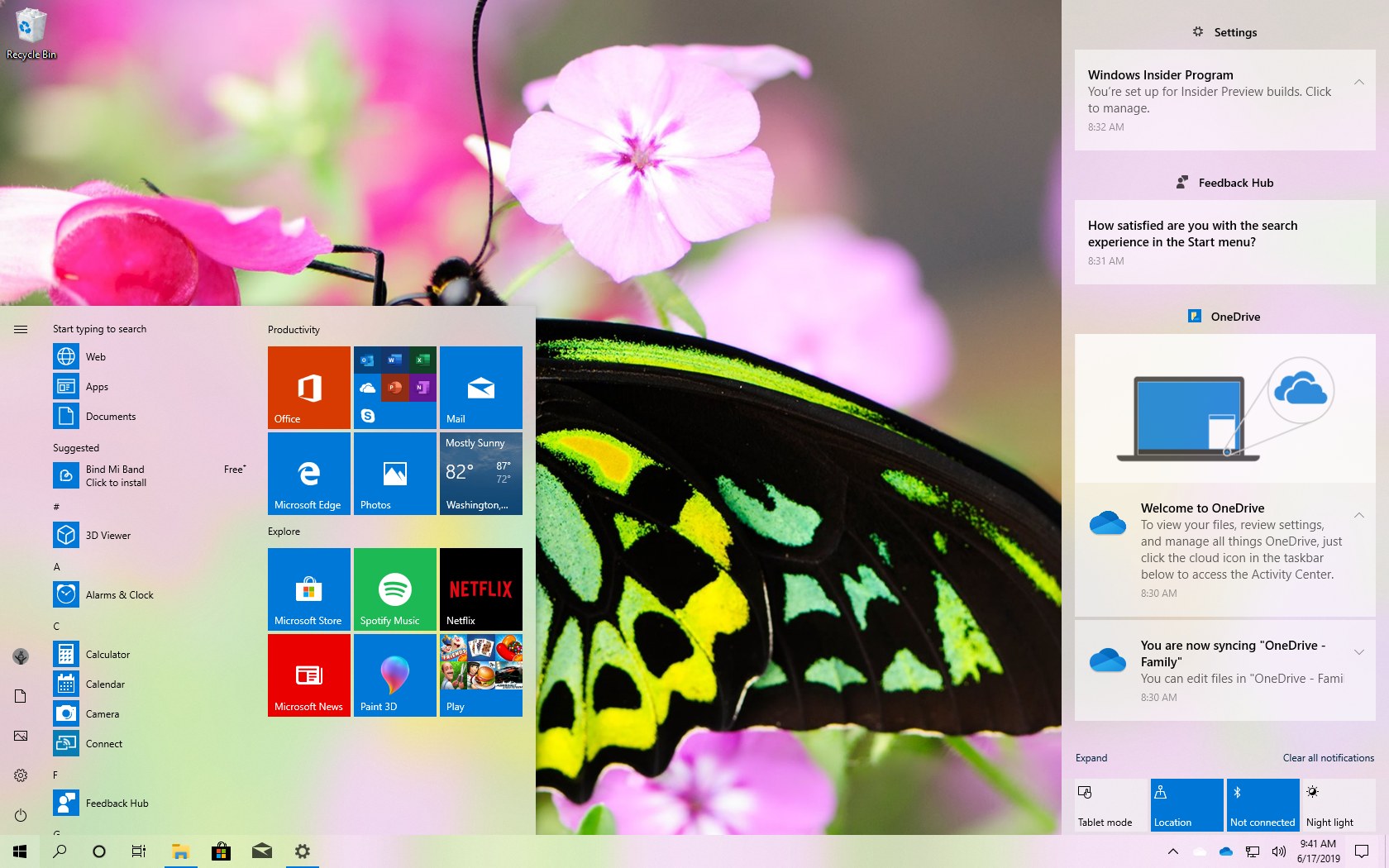
Task: Toggle Location off in quick actions
Action: coord(1186,804)
